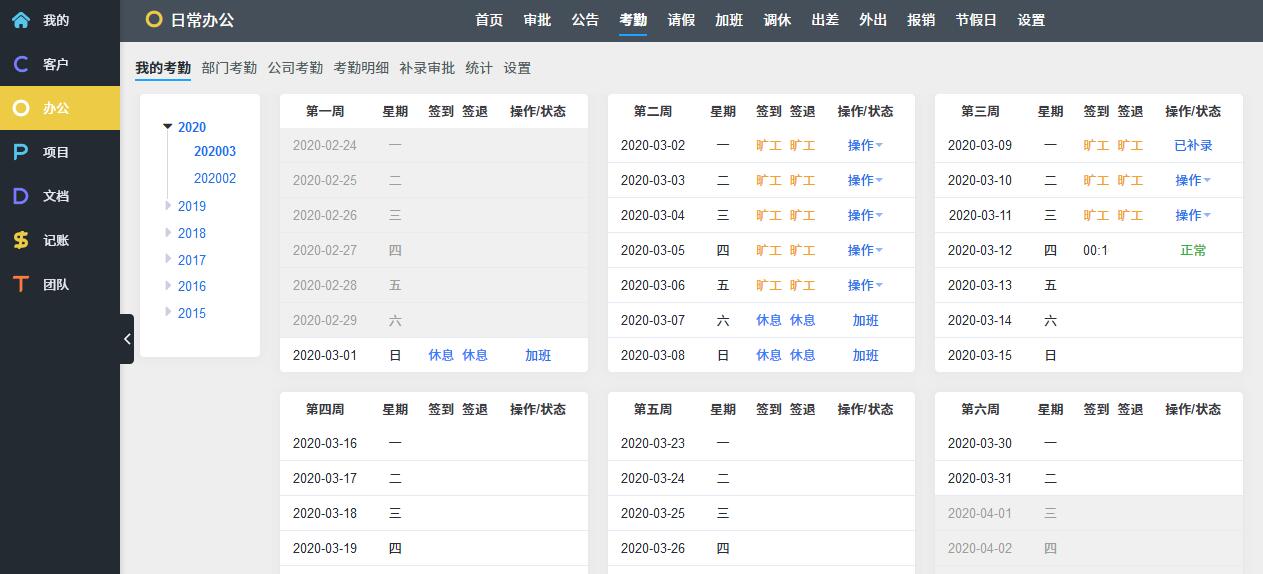Open the 请假 menu in top navigation
This screenshot has width=1263, height=574.
pos(681,20)
